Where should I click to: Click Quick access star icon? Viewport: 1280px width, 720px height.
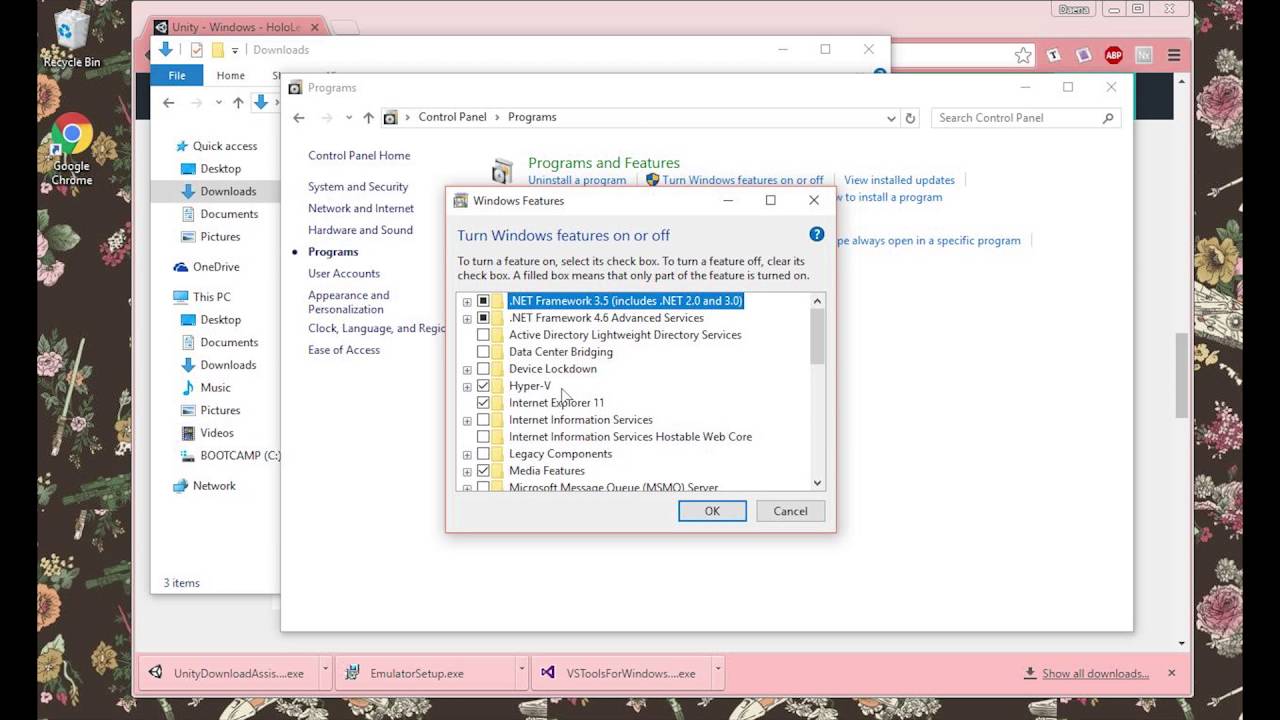coord(181,146)
